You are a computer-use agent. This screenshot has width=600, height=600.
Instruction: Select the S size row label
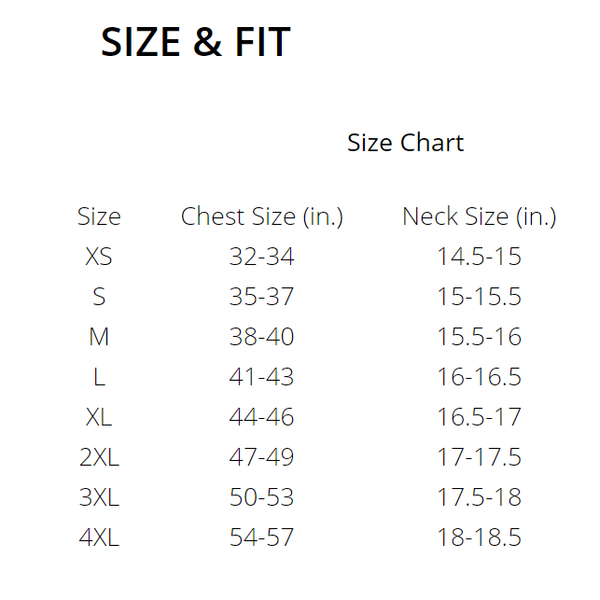[99, 297]
